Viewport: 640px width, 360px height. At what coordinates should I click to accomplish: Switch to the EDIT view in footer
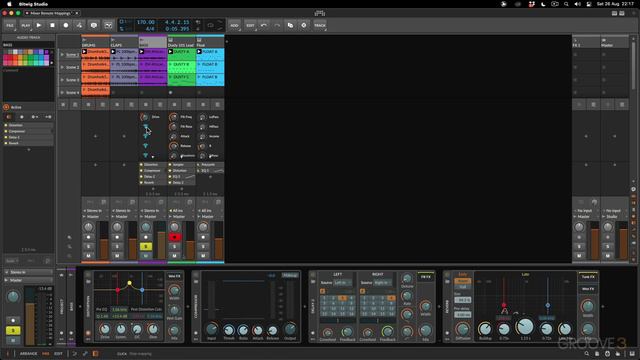[x=58, y=353]
